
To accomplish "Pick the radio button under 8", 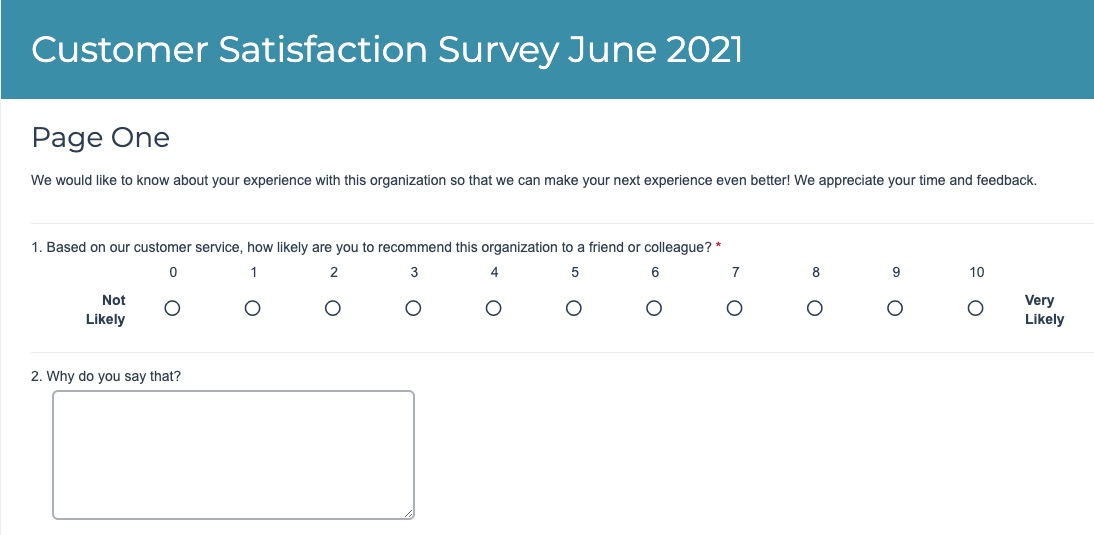I will point(815,309).
